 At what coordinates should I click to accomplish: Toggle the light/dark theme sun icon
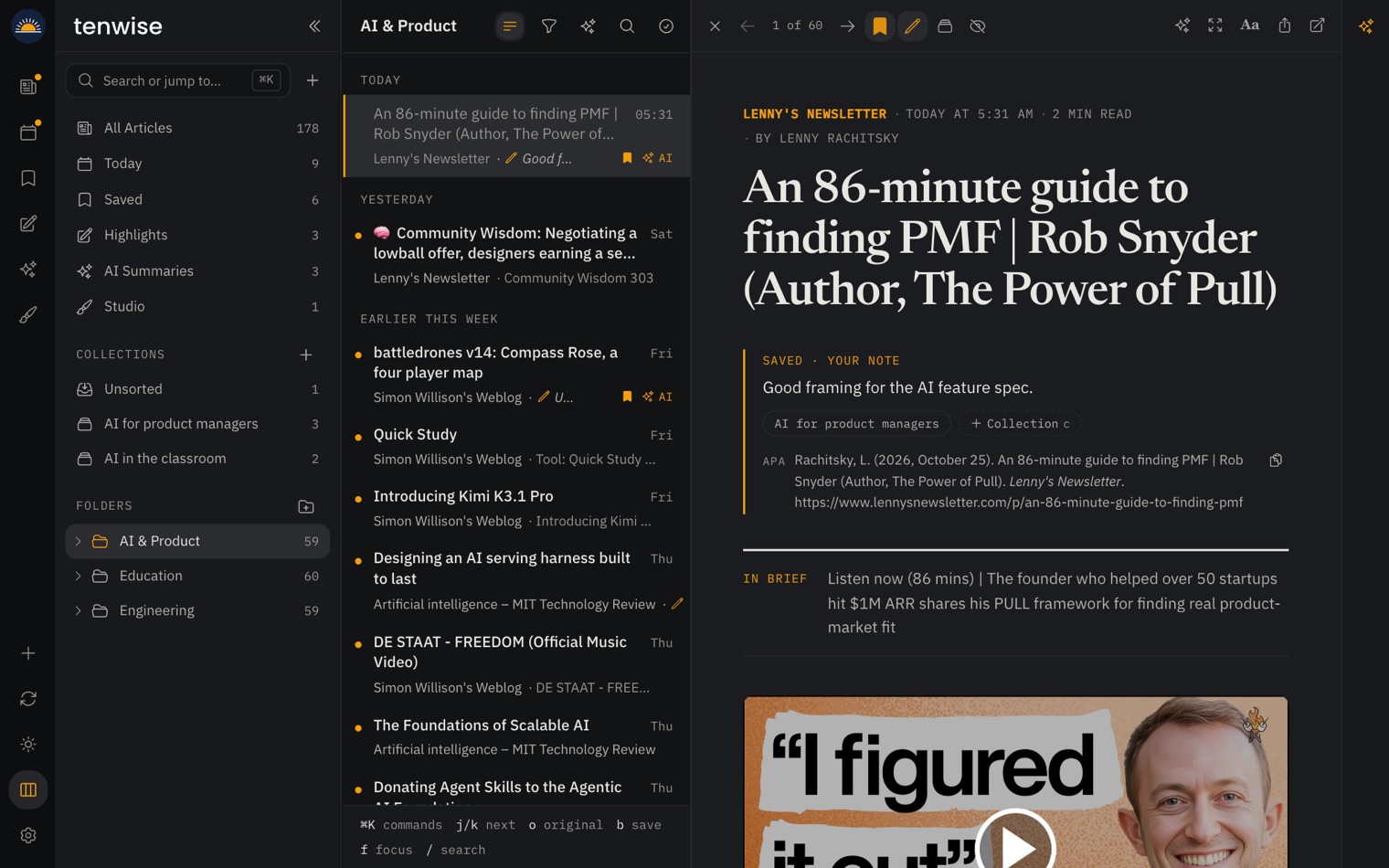click(28, 745)
